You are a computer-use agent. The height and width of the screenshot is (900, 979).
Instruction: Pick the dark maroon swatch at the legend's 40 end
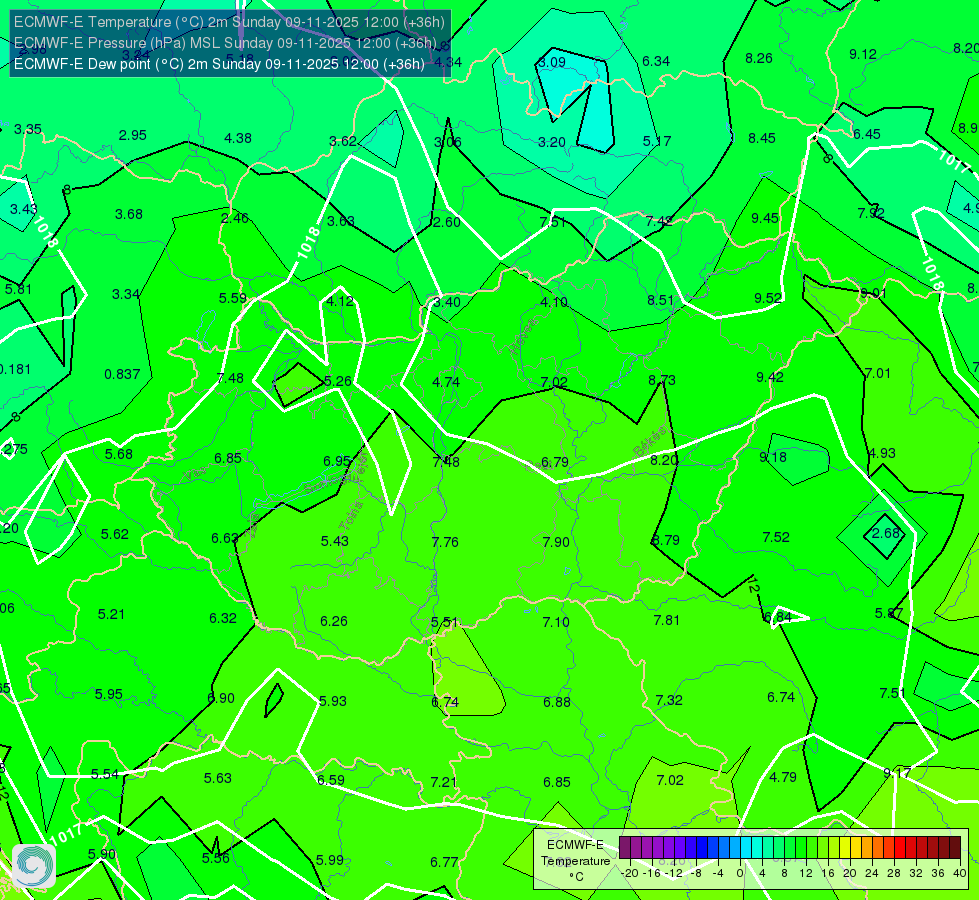955,848
